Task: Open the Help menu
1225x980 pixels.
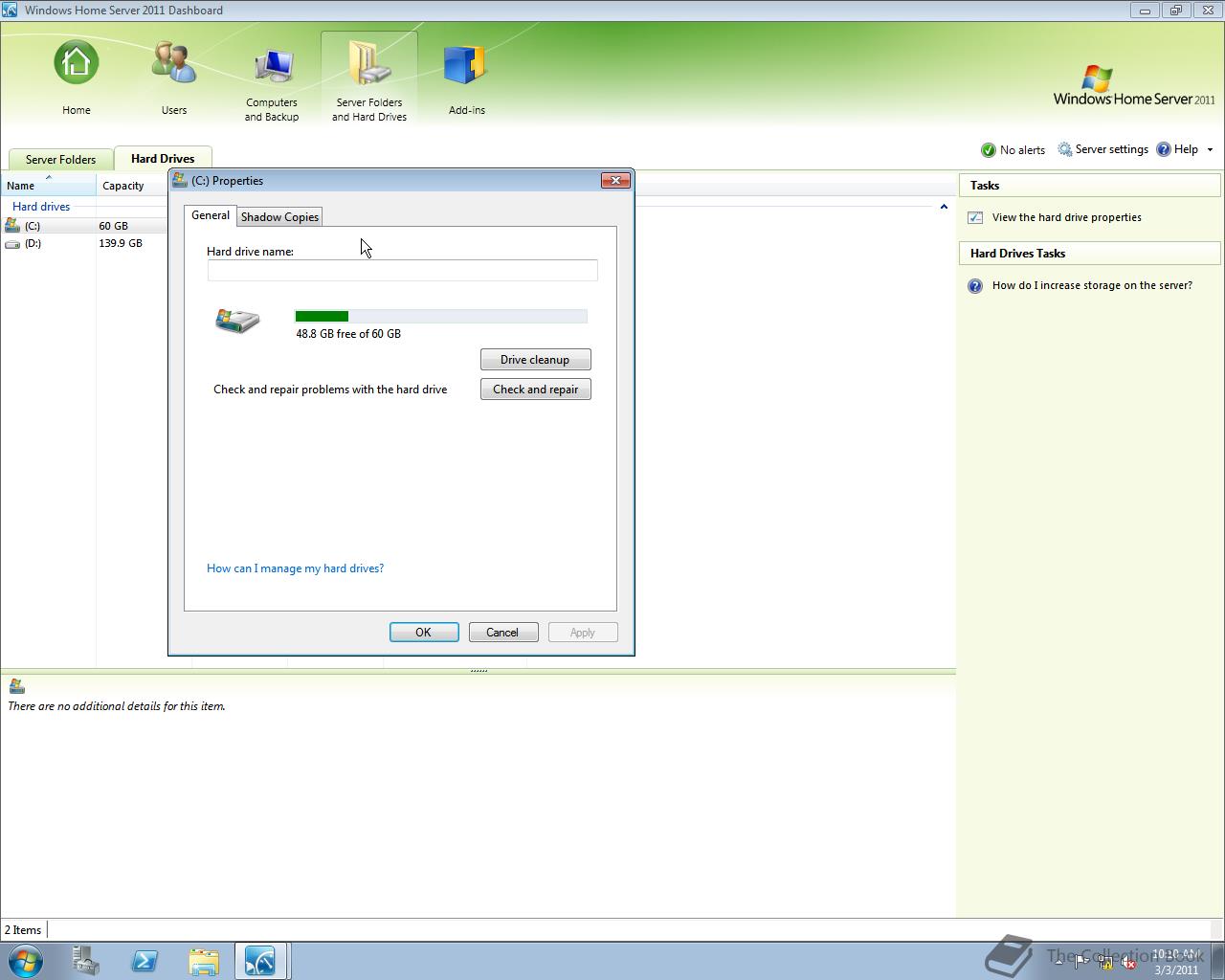Action: 1177,149
